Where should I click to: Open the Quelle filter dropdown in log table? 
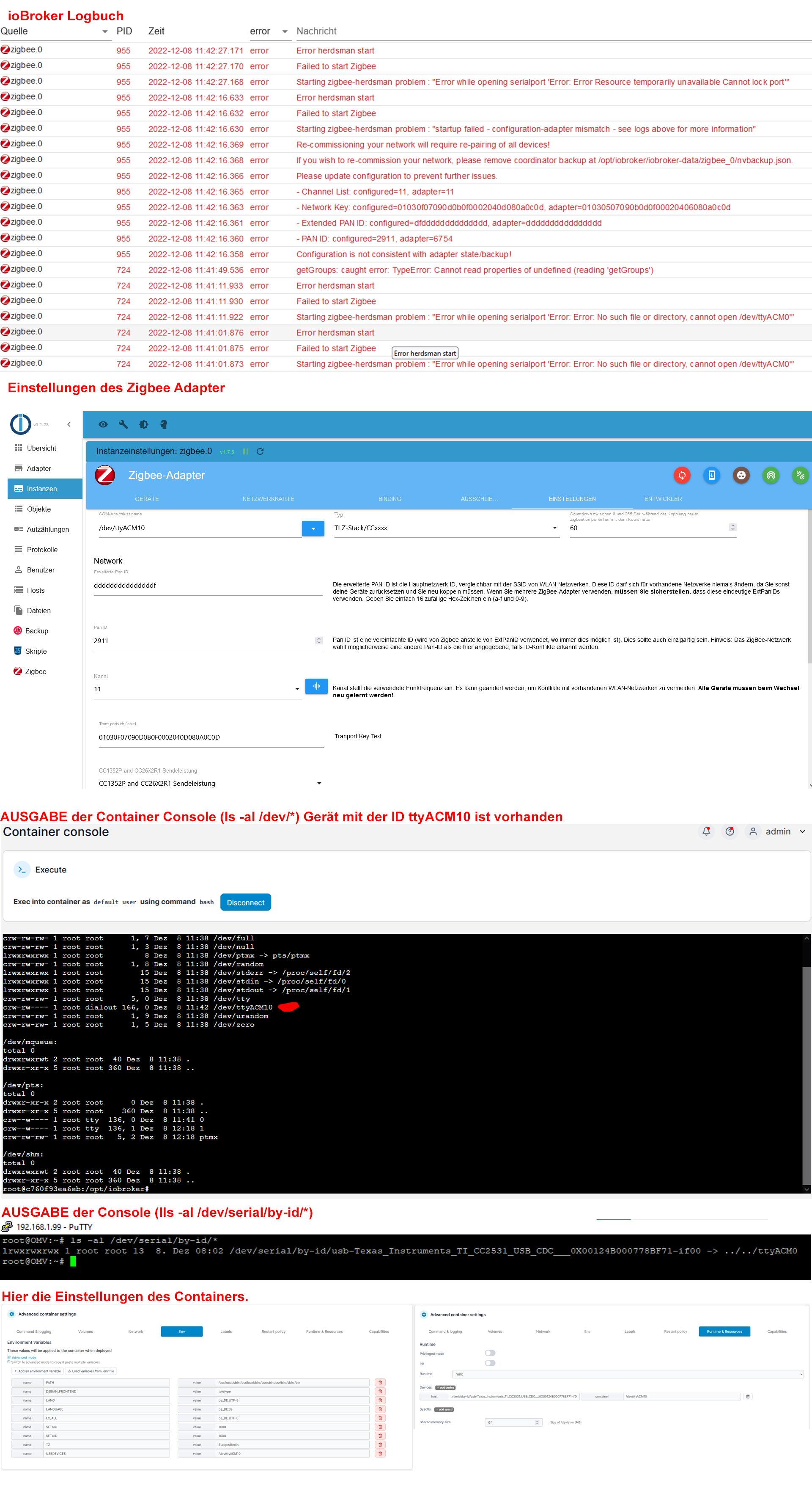[x=105, y=31]
